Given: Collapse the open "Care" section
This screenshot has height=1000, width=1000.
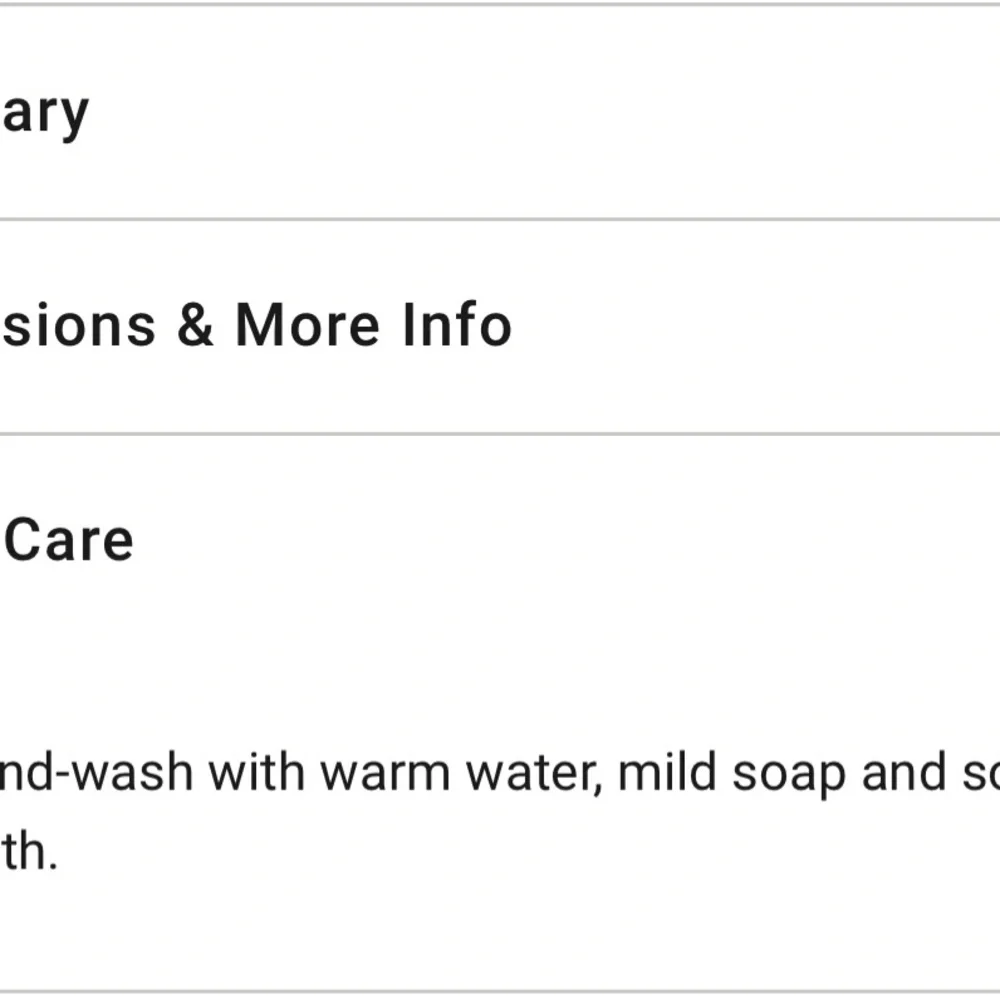Looking at the screenshot, I should [500, 541].
